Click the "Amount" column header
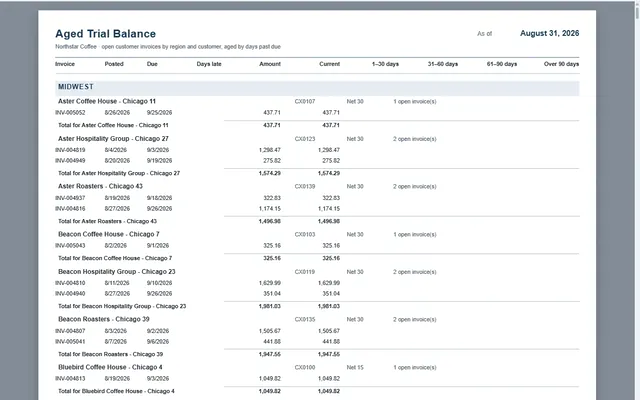Viewport: 640px width, 400px height. 270,64
